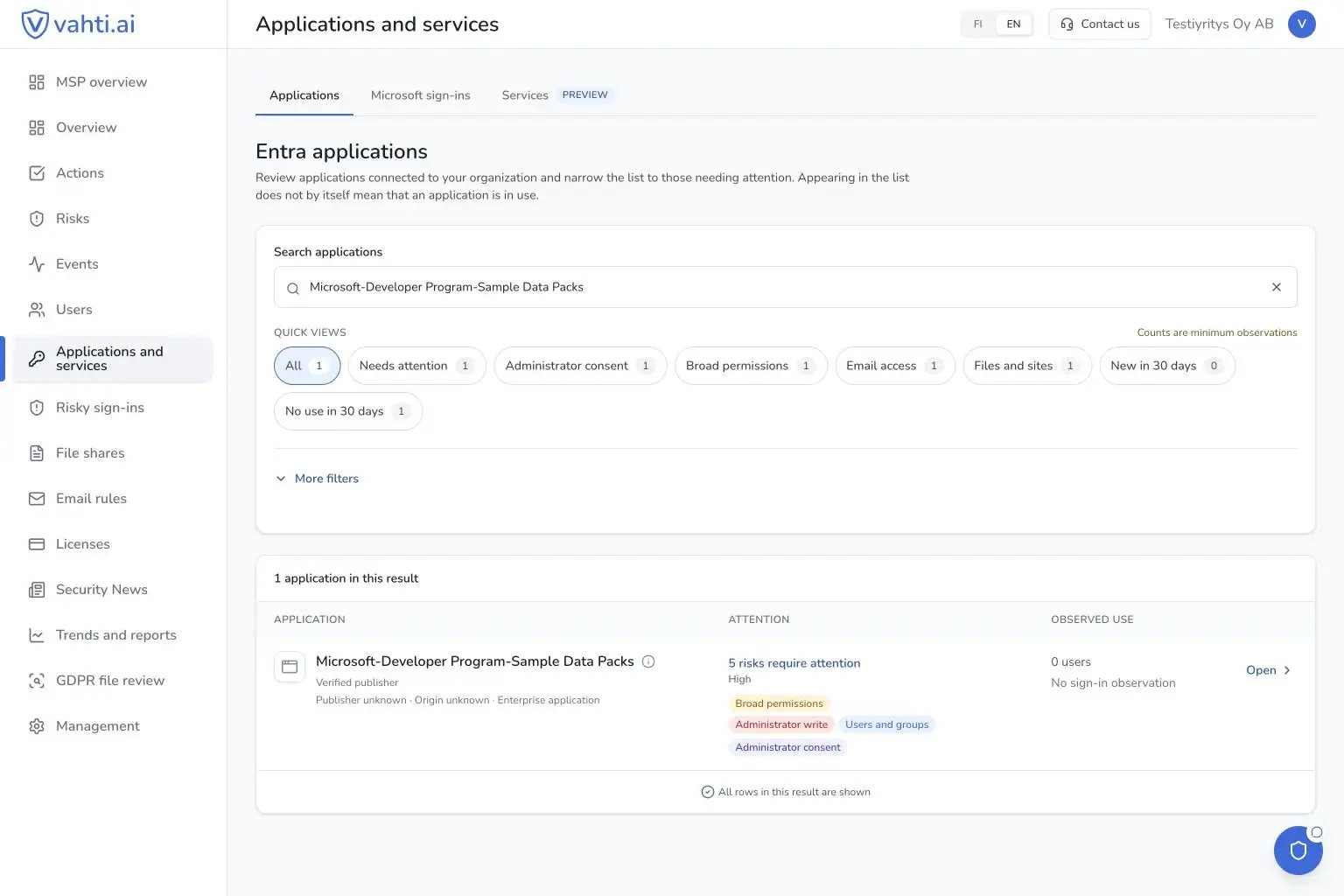
Task: Switch language to EN
Action: pos(1013,24)
